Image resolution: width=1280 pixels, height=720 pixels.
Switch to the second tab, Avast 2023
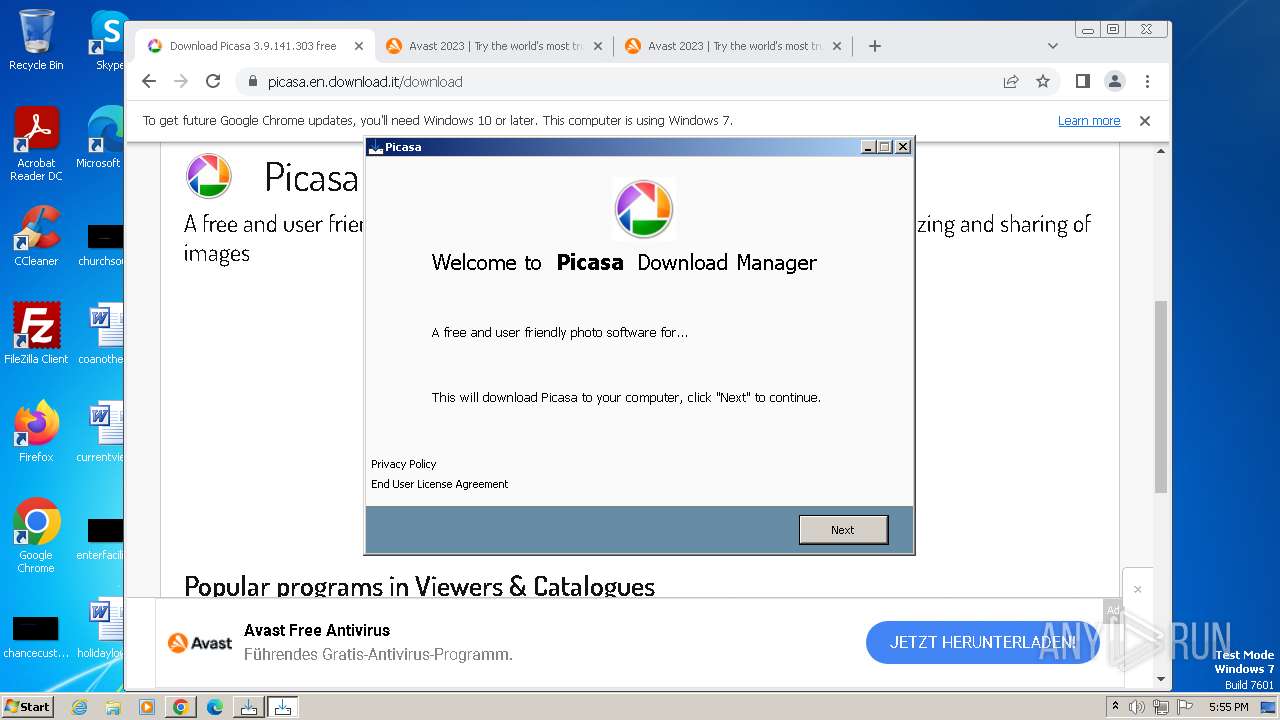493,46
